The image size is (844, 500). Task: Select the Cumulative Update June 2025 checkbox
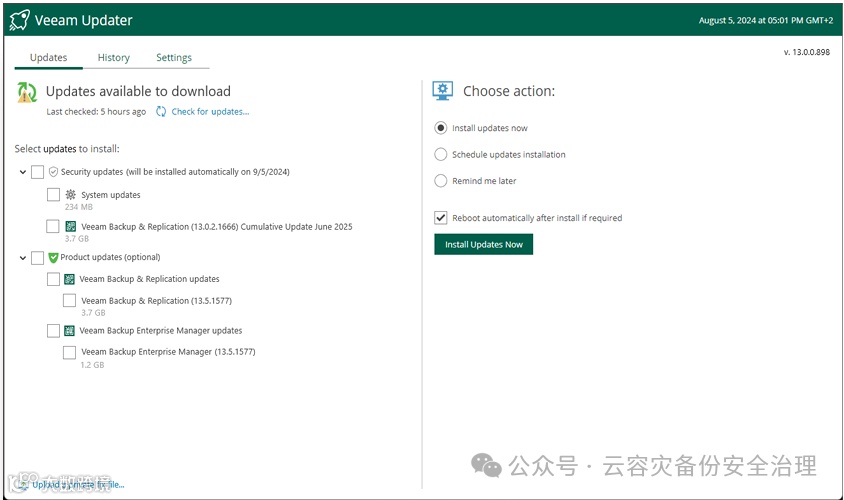pyautogui.click(x=53, y=226)
